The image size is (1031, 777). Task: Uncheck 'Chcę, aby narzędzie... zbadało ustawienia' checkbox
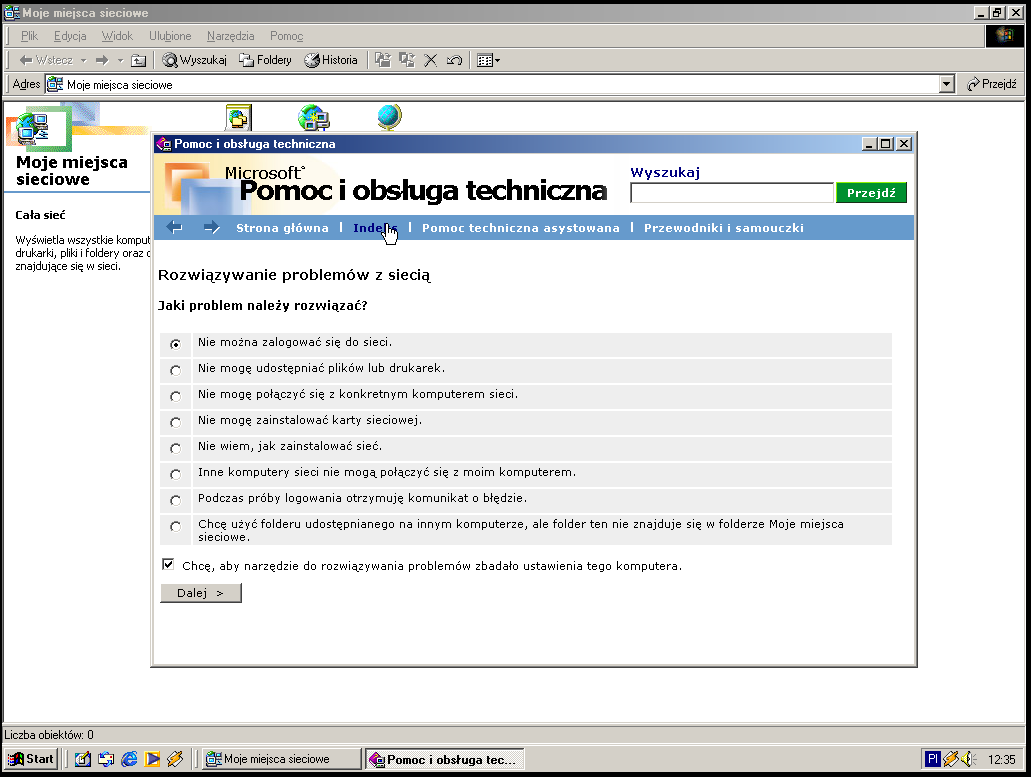[x=168, y=564]
